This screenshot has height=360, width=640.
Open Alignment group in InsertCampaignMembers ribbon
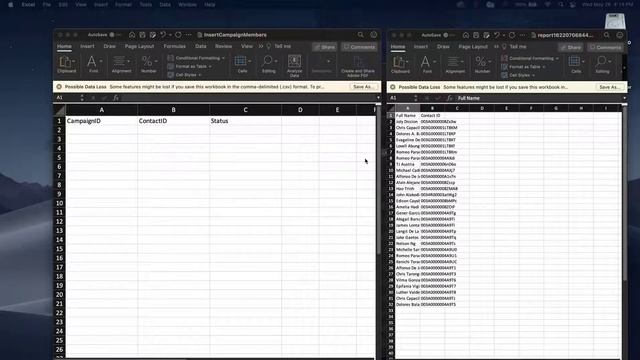pos(121,64)
